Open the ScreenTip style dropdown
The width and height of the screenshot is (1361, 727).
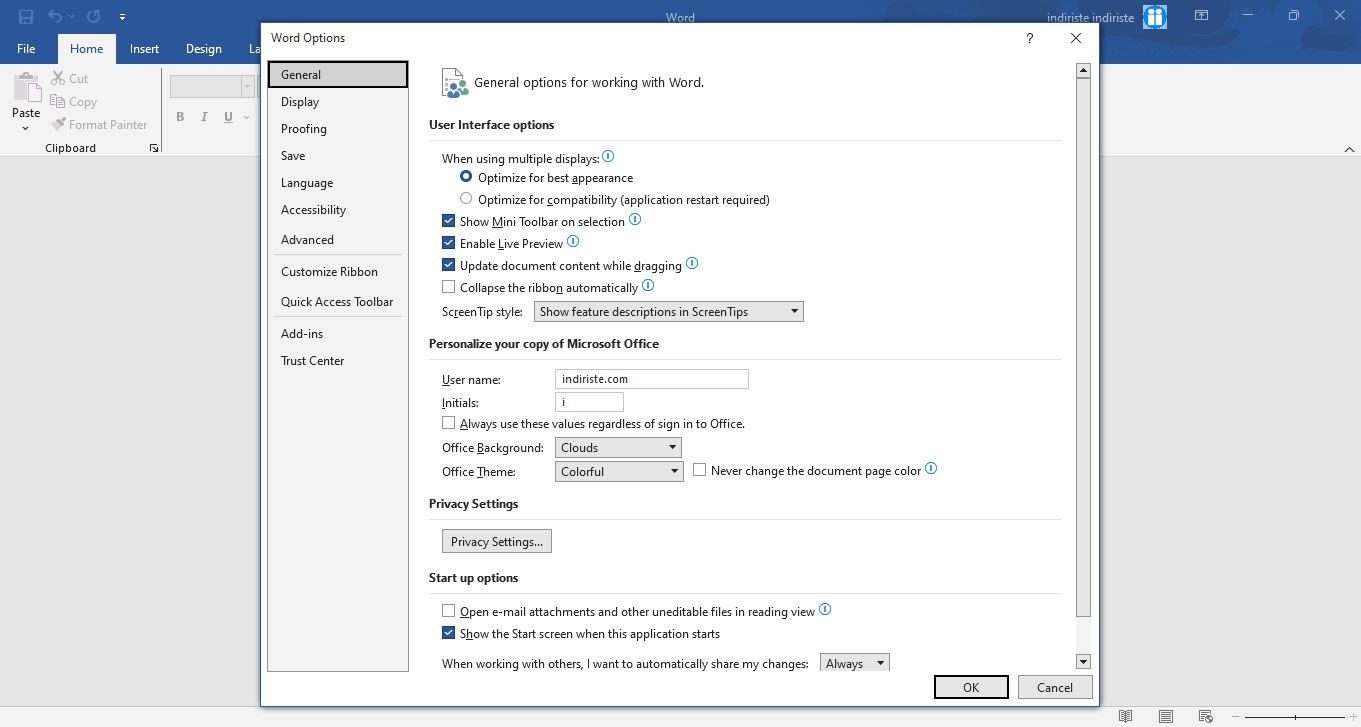point(668,312)
